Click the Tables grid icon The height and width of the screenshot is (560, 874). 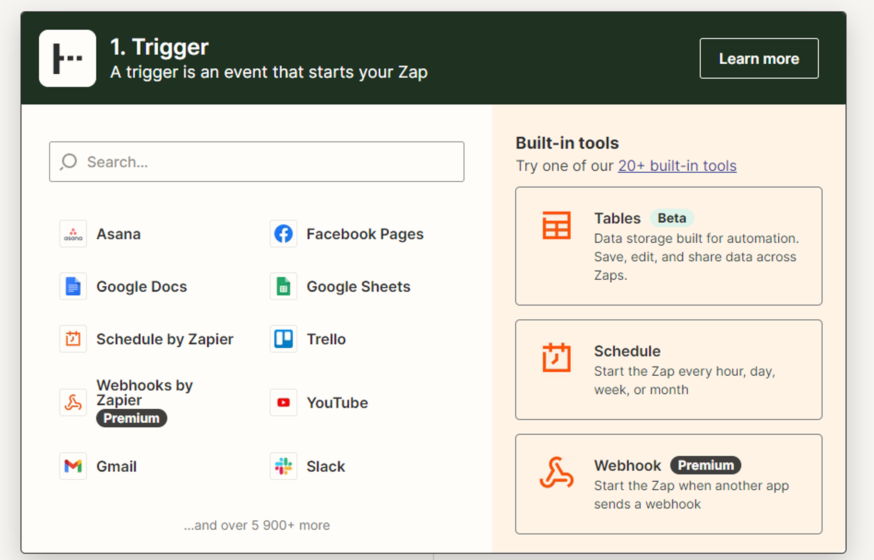pos(556,226)
